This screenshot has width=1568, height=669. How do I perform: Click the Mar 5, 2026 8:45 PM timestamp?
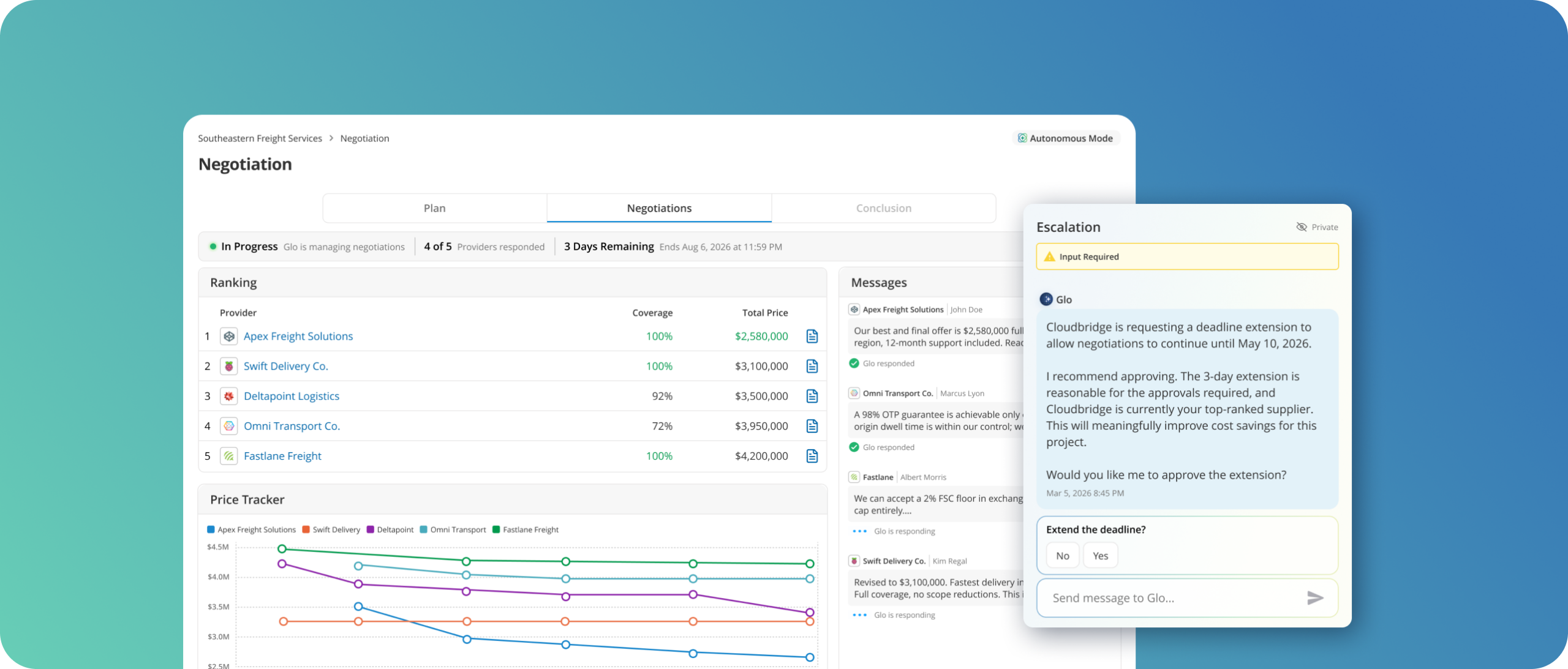click(x=1085, y=493)
